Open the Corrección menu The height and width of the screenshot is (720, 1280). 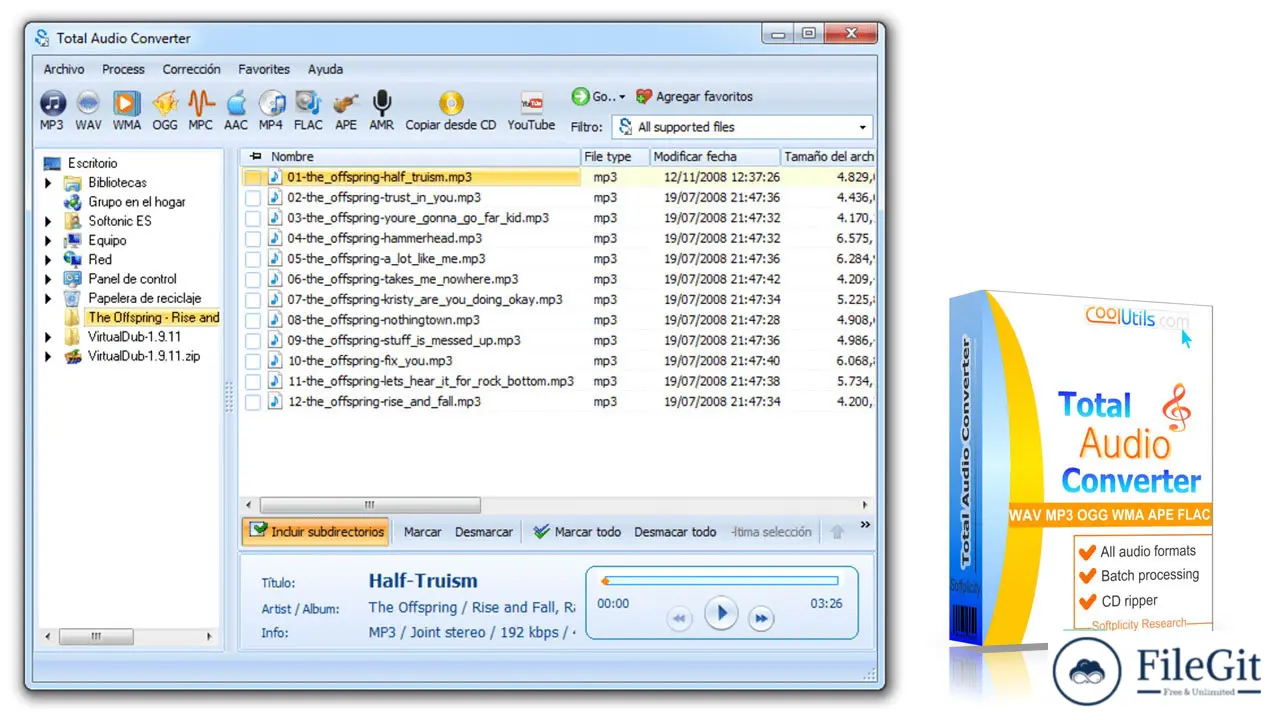tap(191, 69)
